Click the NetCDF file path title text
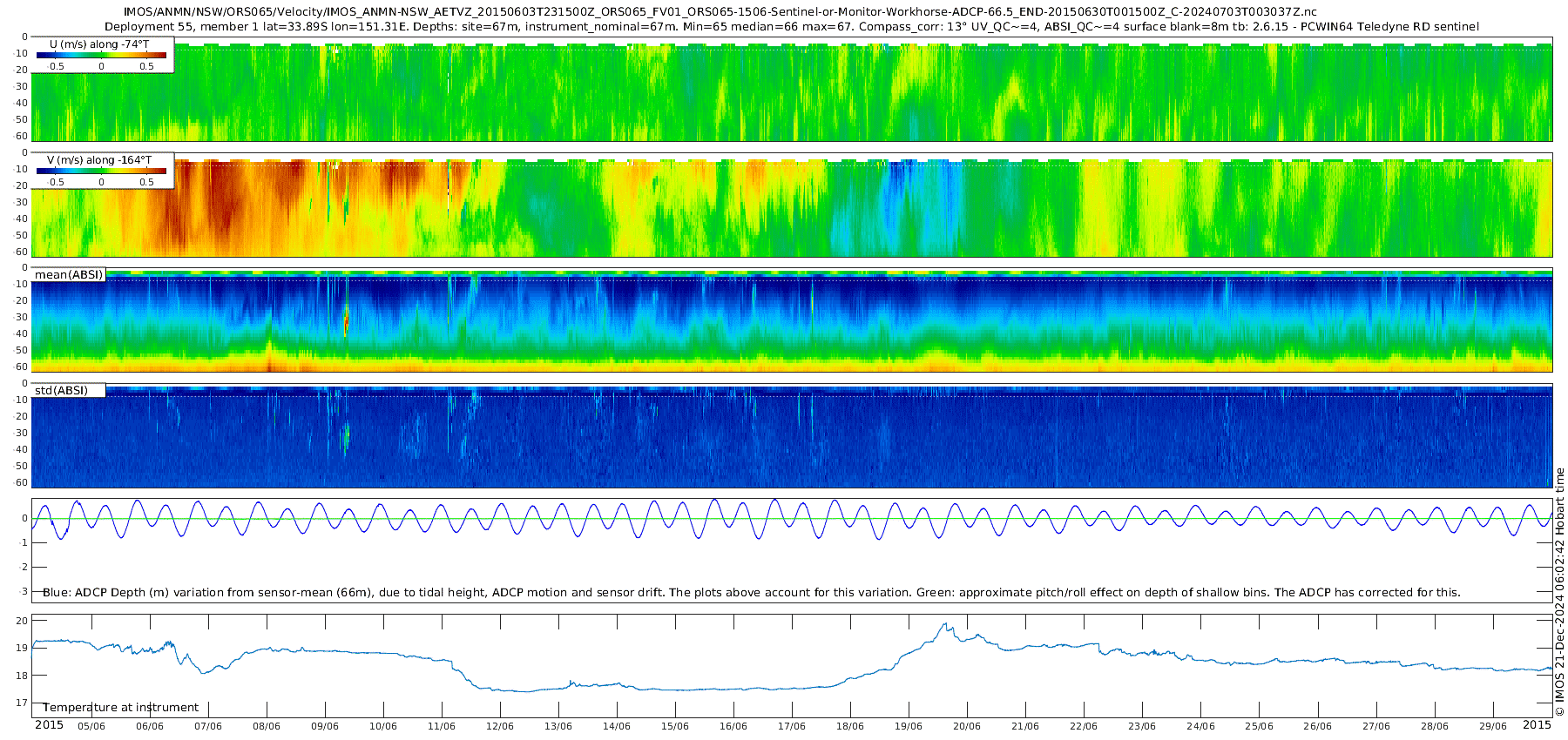This screenshot has height=740, width=1568. tap(720, 12)
